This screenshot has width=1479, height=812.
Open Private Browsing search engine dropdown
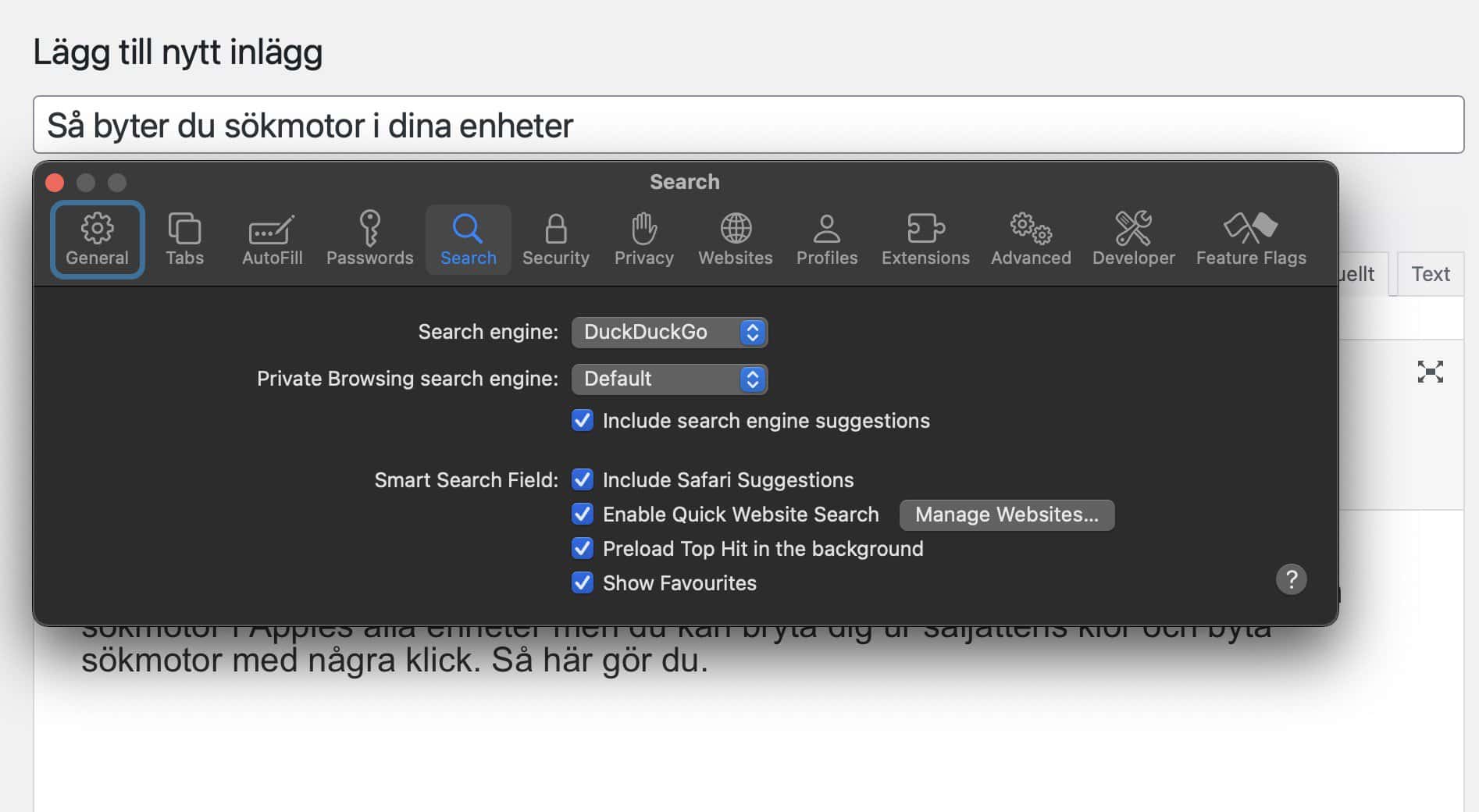pyautogui.click(x=669, y=379)
